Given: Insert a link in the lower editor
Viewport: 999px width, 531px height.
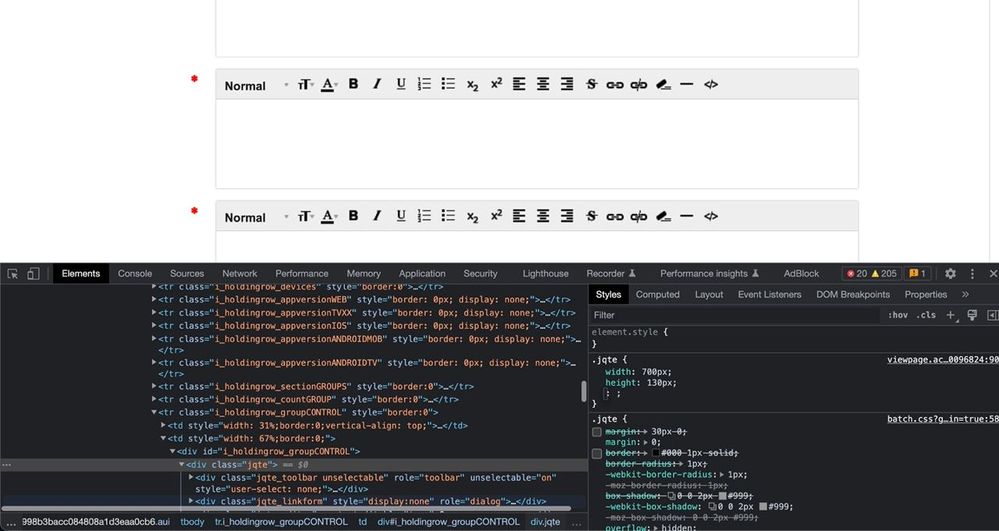Looking at the screenshot, I should 615,217.
